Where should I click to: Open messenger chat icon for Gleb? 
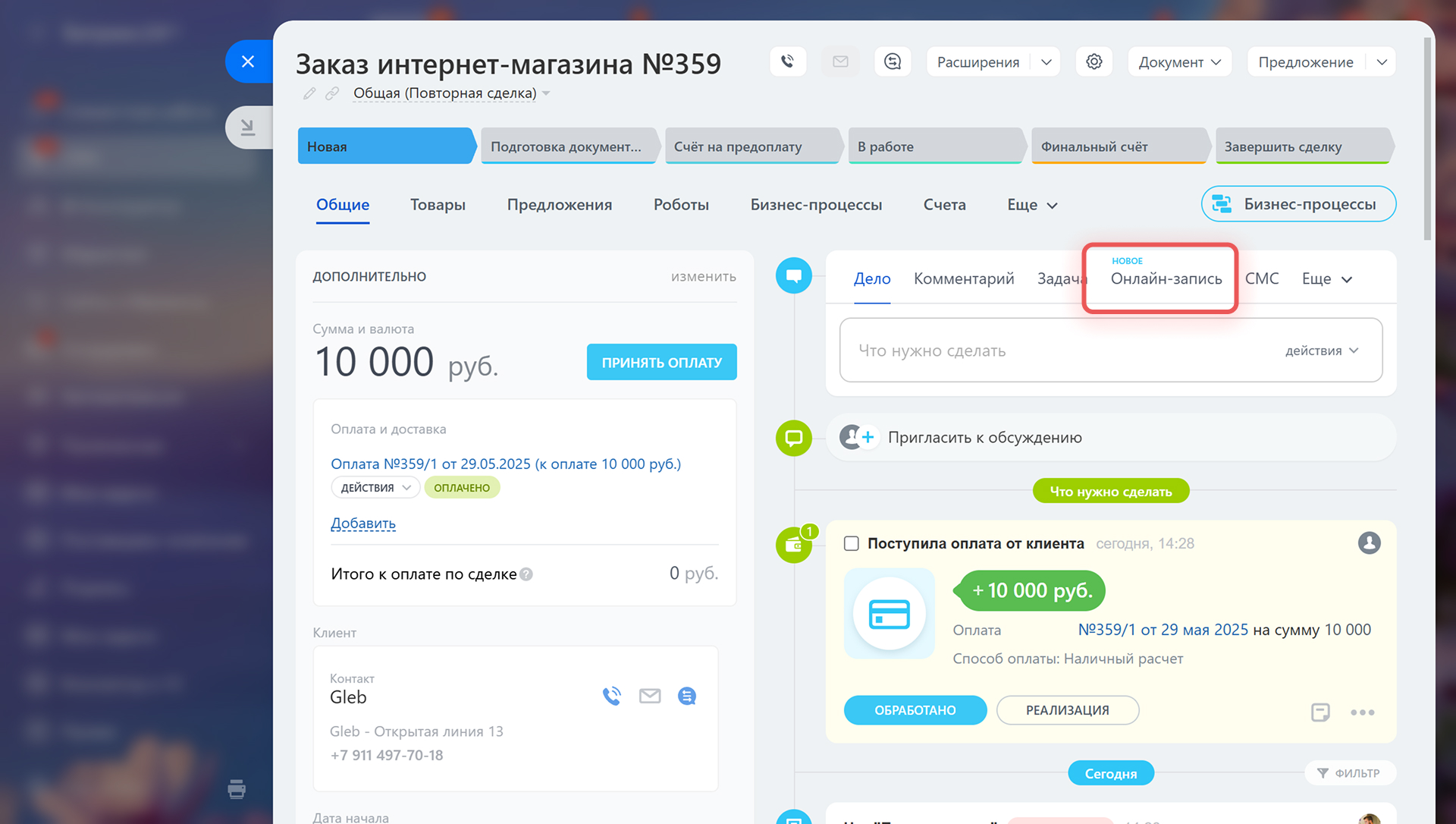click(x=687, y=696)
